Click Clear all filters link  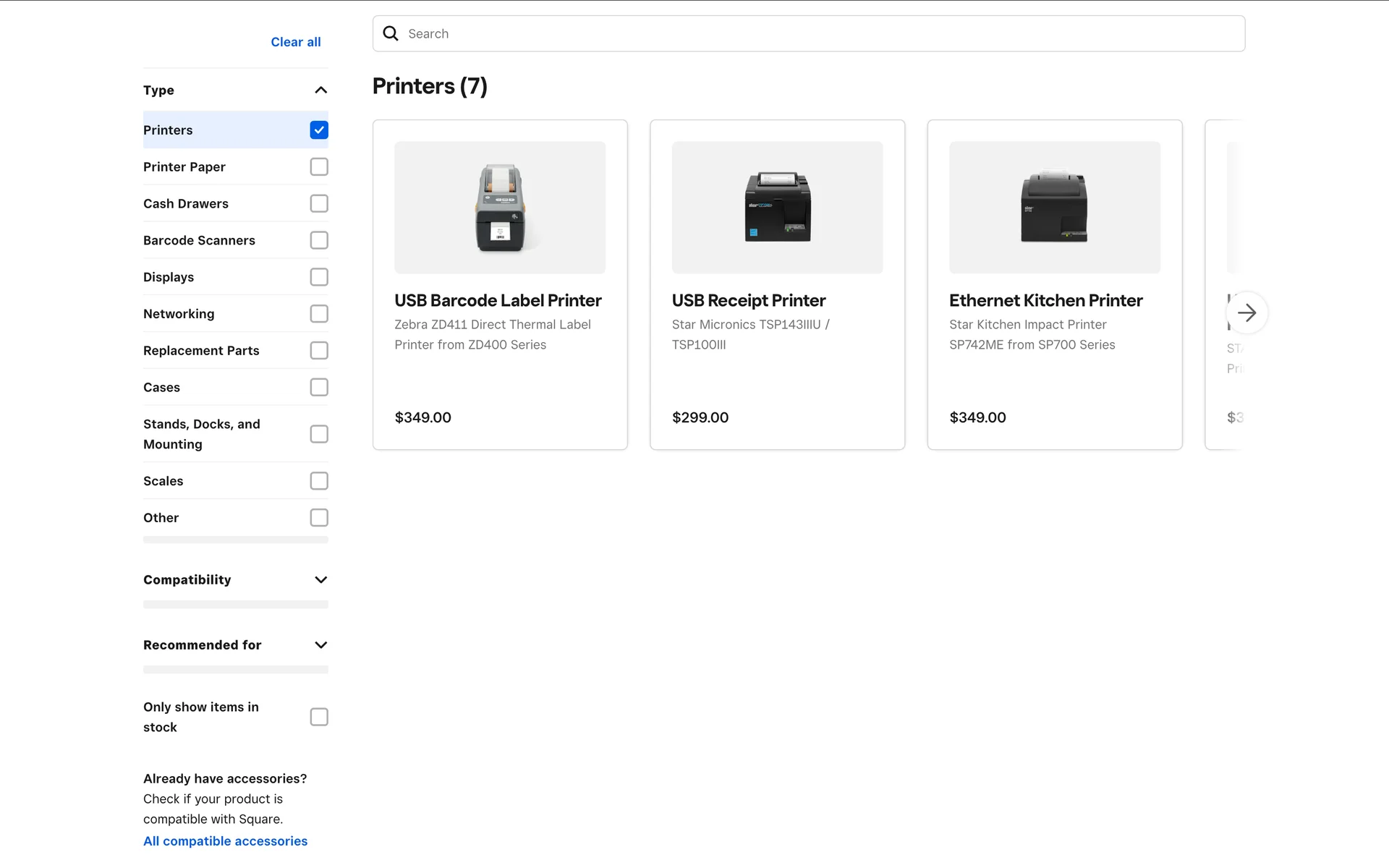click(295, 42)
